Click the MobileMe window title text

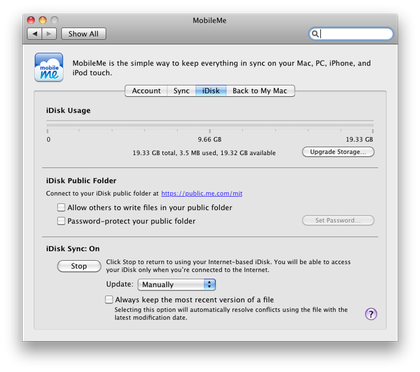pyautogui.click(x=209, y=21)
